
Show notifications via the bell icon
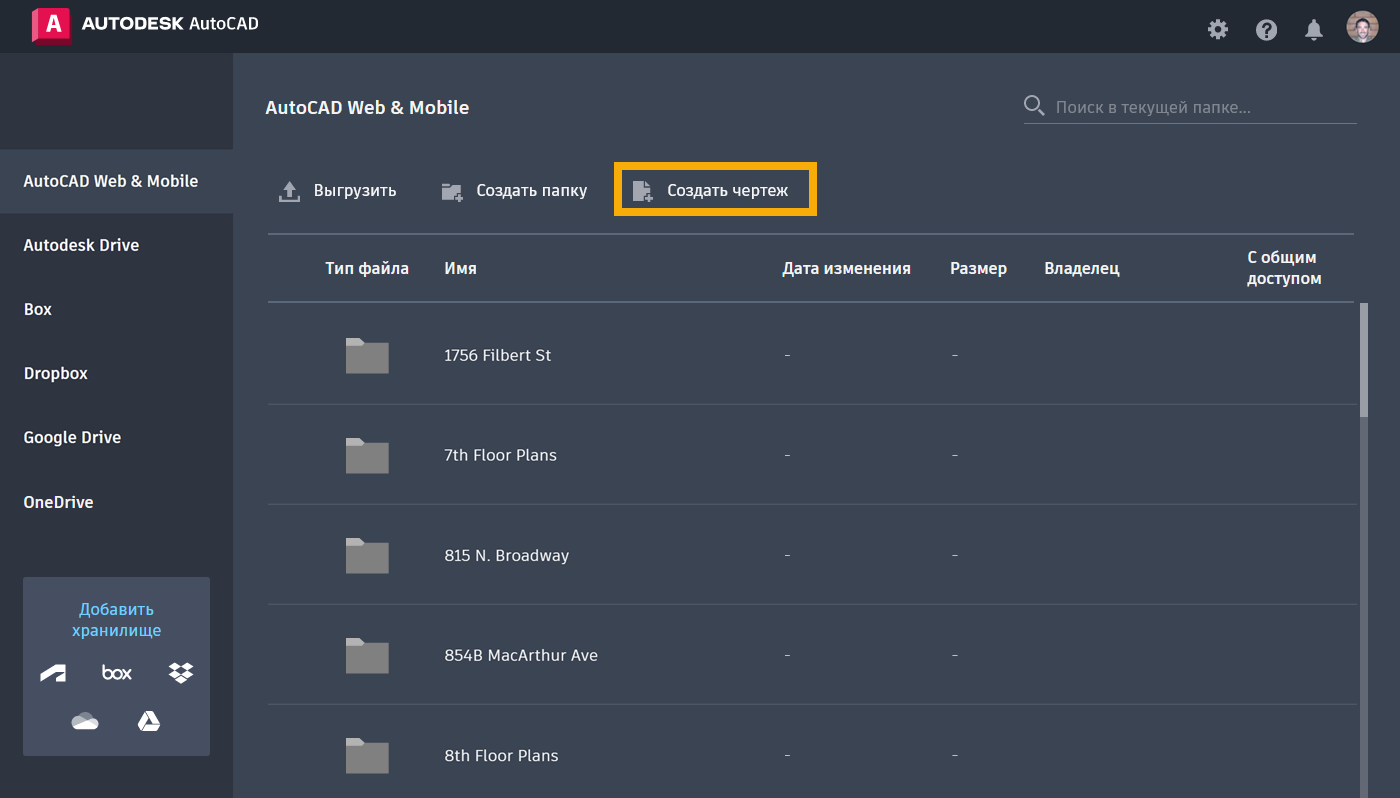[1314, 29]
